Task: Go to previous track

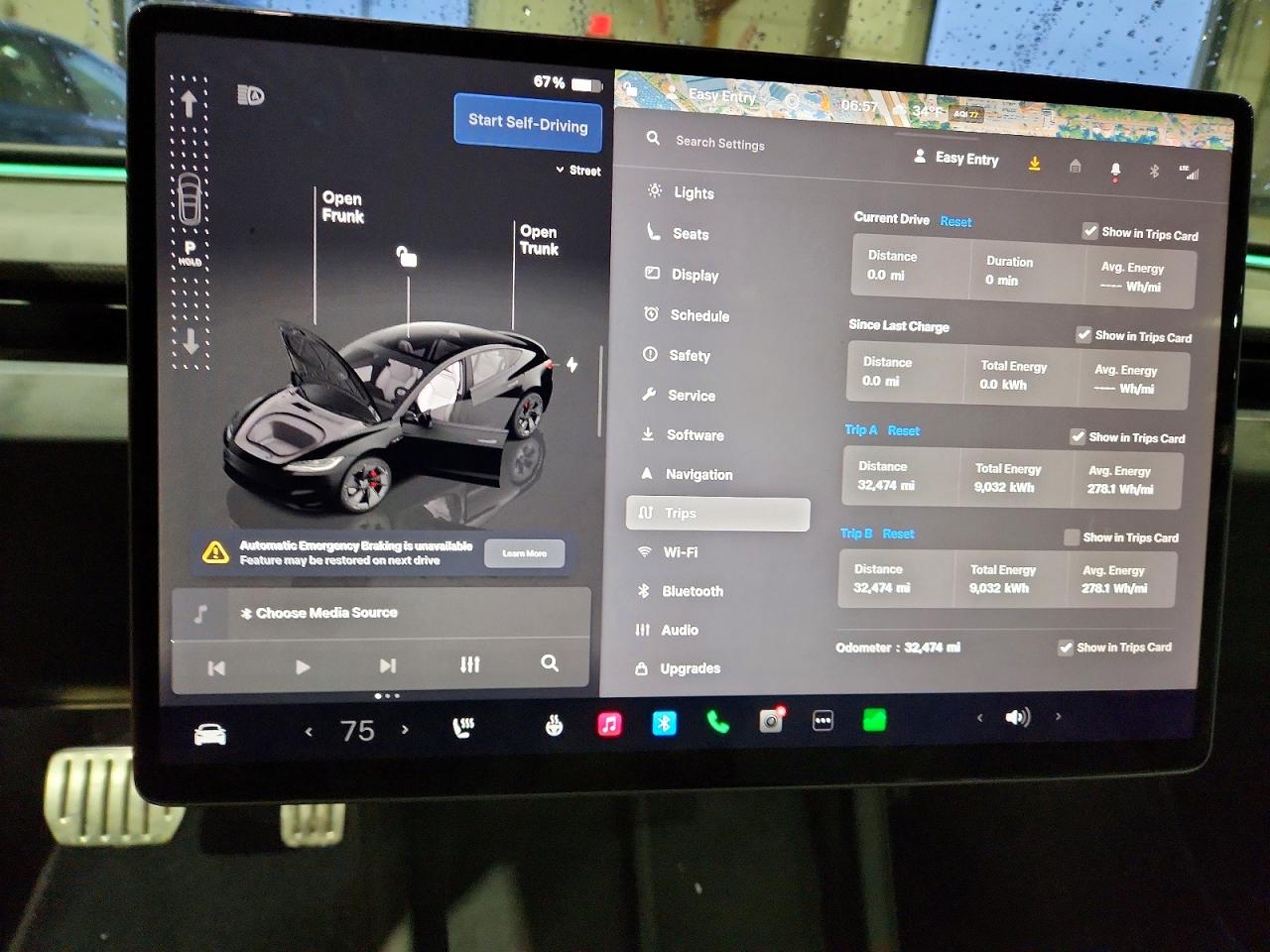Action: 216,668
